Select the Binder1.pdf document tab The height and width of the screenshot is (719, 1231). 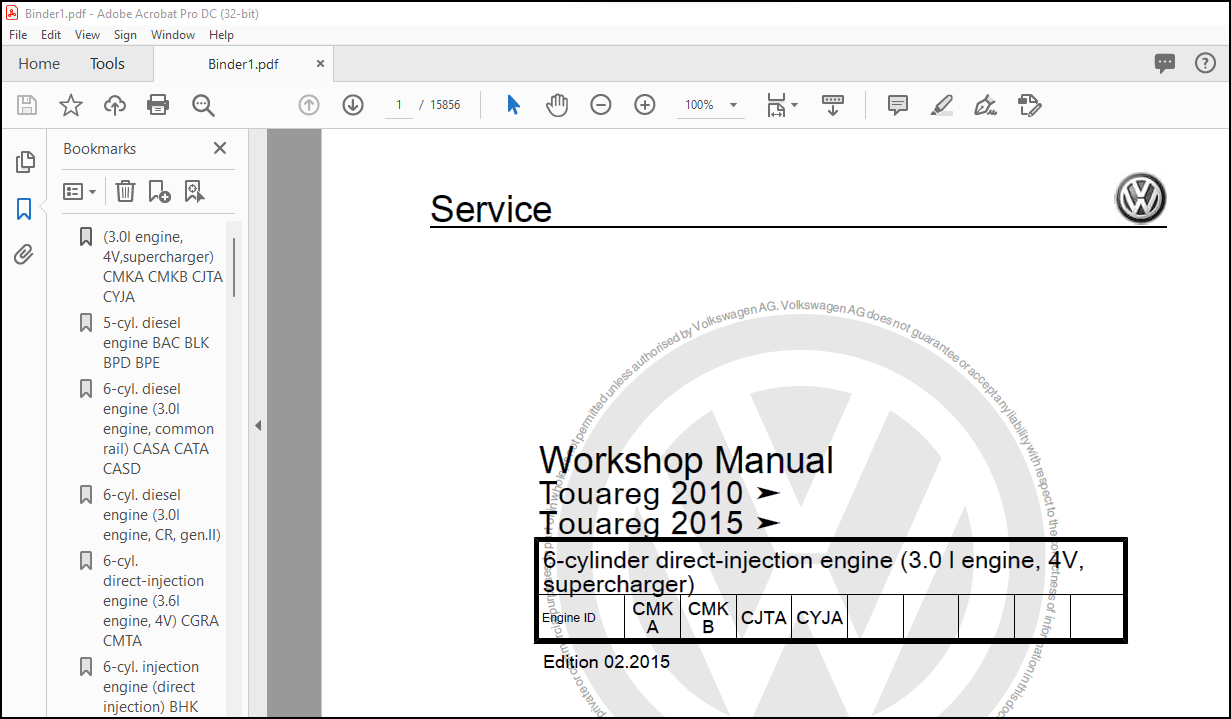click(x=243, y=64)
